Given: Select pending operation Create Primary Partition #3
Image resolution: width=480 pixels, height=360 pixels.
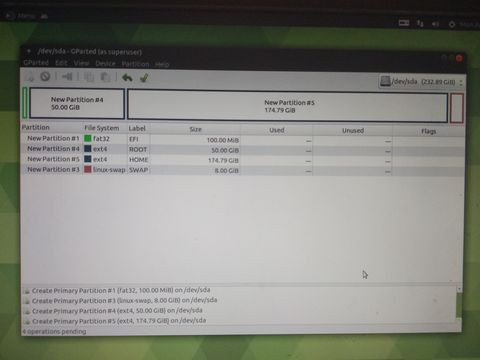Looking at the screenshot, I should coord(124,300).
